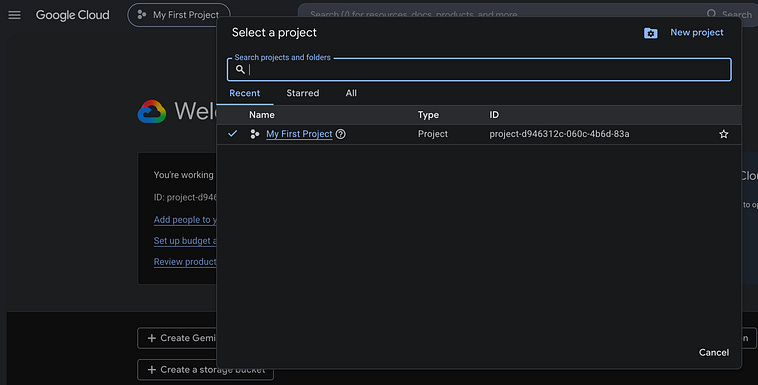The width and height of the screenshot is (758, 385).
Task: Switch to the Recent tab
Action: point(245,93)
